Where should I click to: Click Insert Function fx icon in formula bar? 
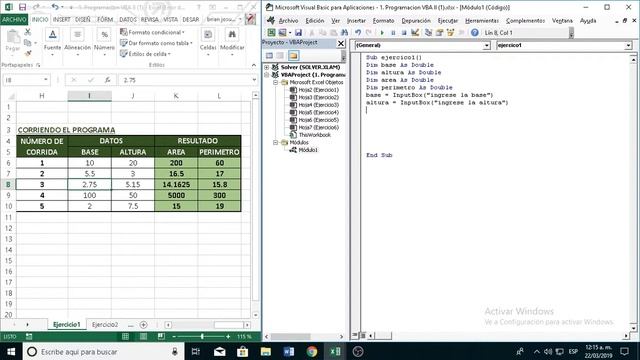click(x=107, y=80)
